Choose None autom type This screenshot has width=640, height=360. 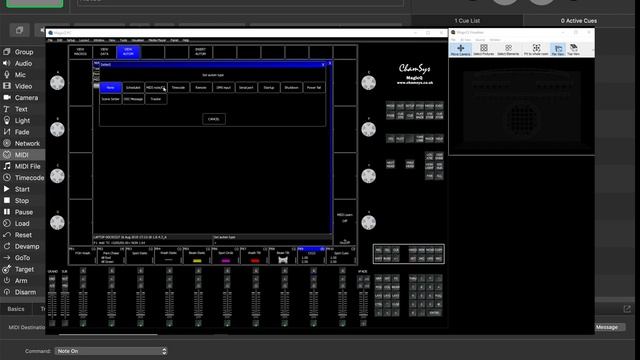tap(111, 87)
